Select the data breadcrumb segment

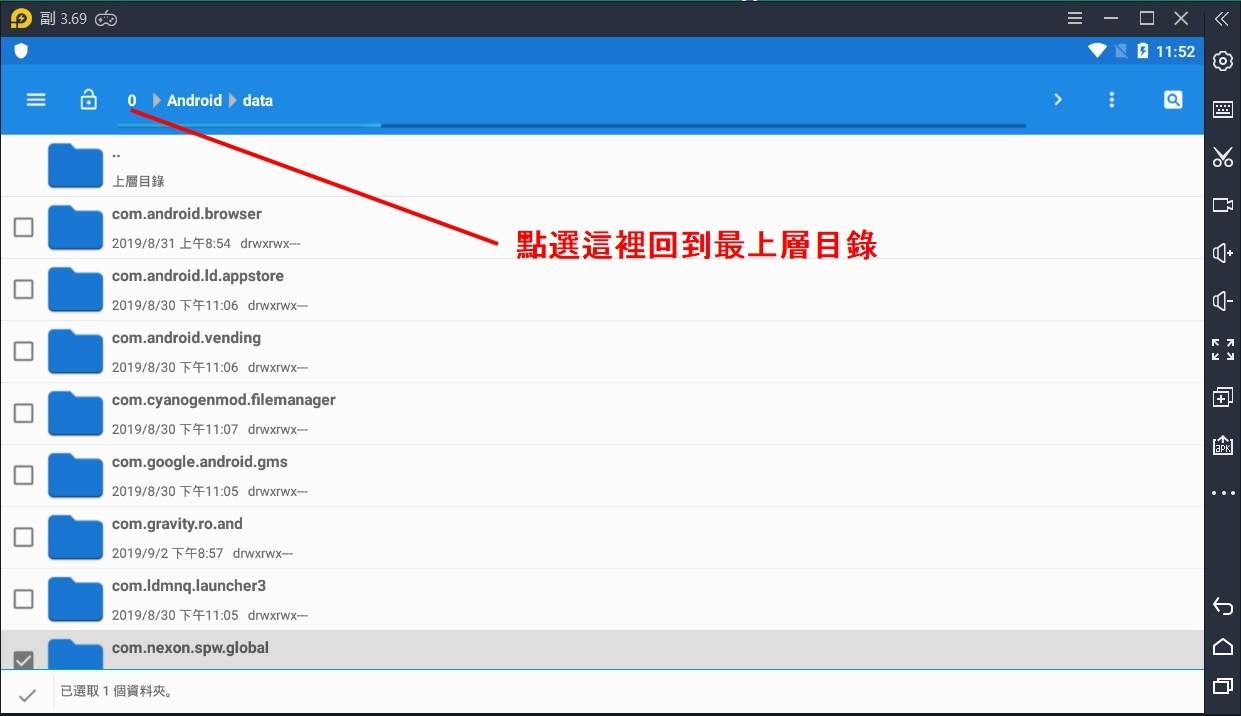coord(258,100)
